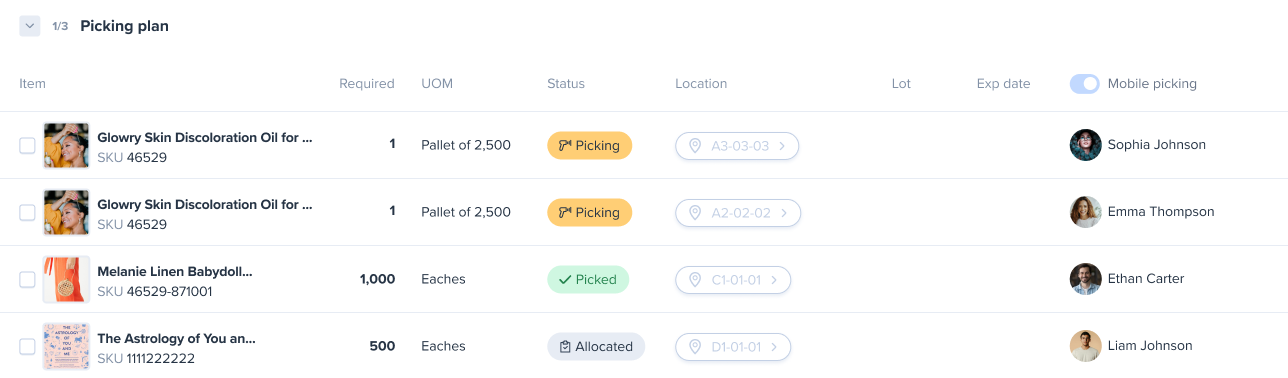The image size is (1288, 378).
Task: Open the A2-02-02 location selector
Action: (738, 212)
